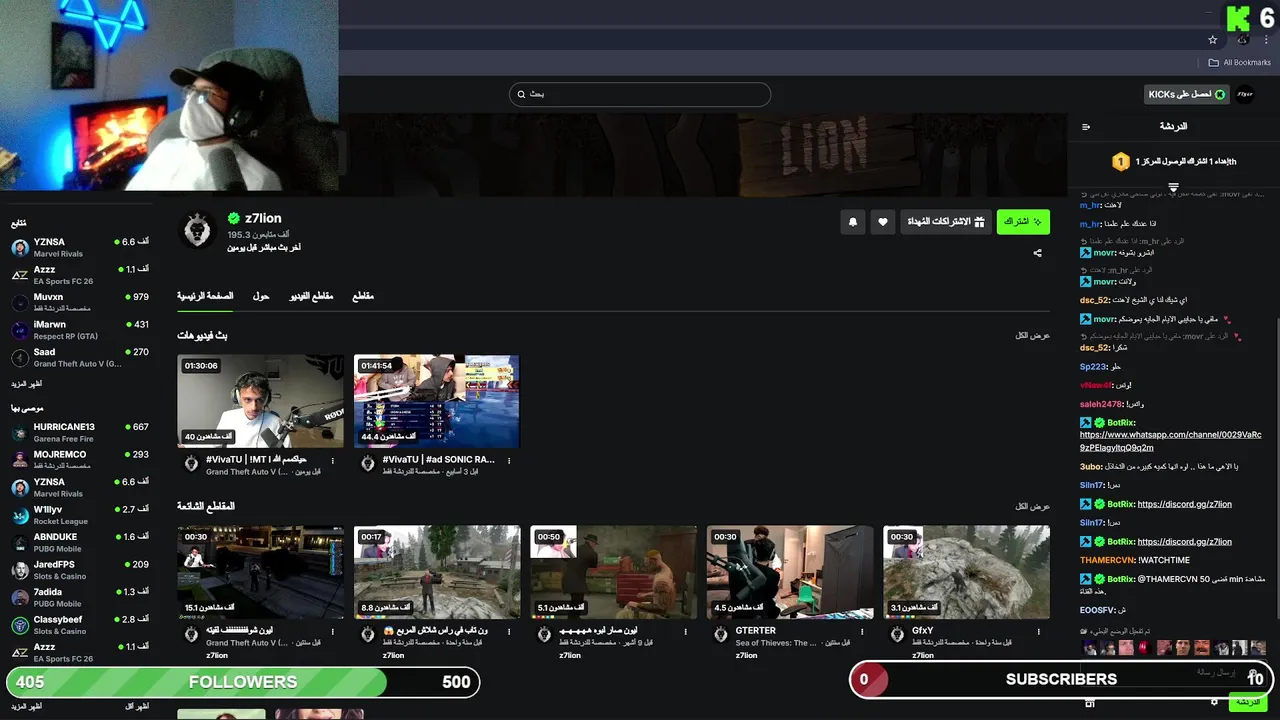Viewport: 1280px width, 720px height.
Task: Open iMarwn channel avatar in sidebar
Action: click(20, 330)
